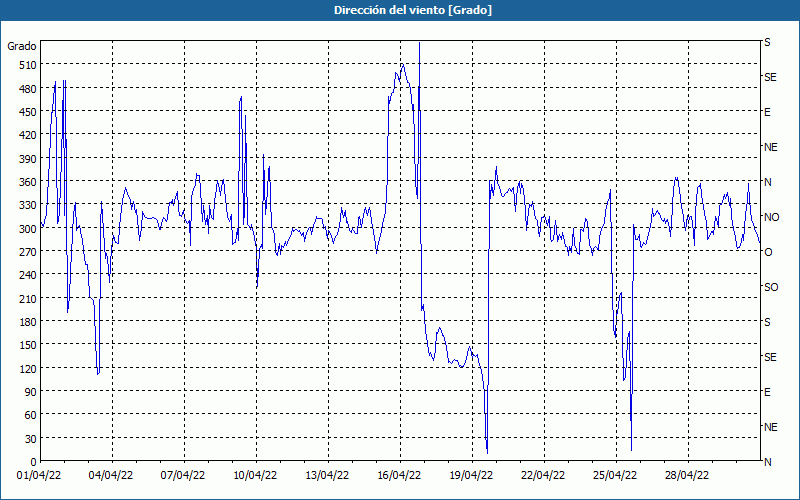Click the y-axis value 270
800x500 pixels.
[x=28, y=252]
